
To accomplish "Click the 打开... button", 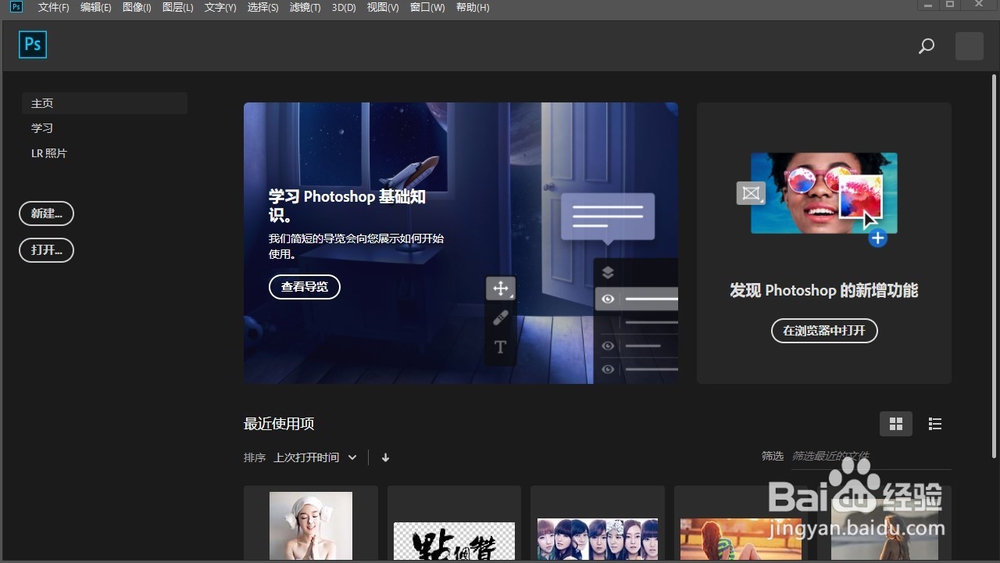I will pyautogui.click(x=47, y=250).
